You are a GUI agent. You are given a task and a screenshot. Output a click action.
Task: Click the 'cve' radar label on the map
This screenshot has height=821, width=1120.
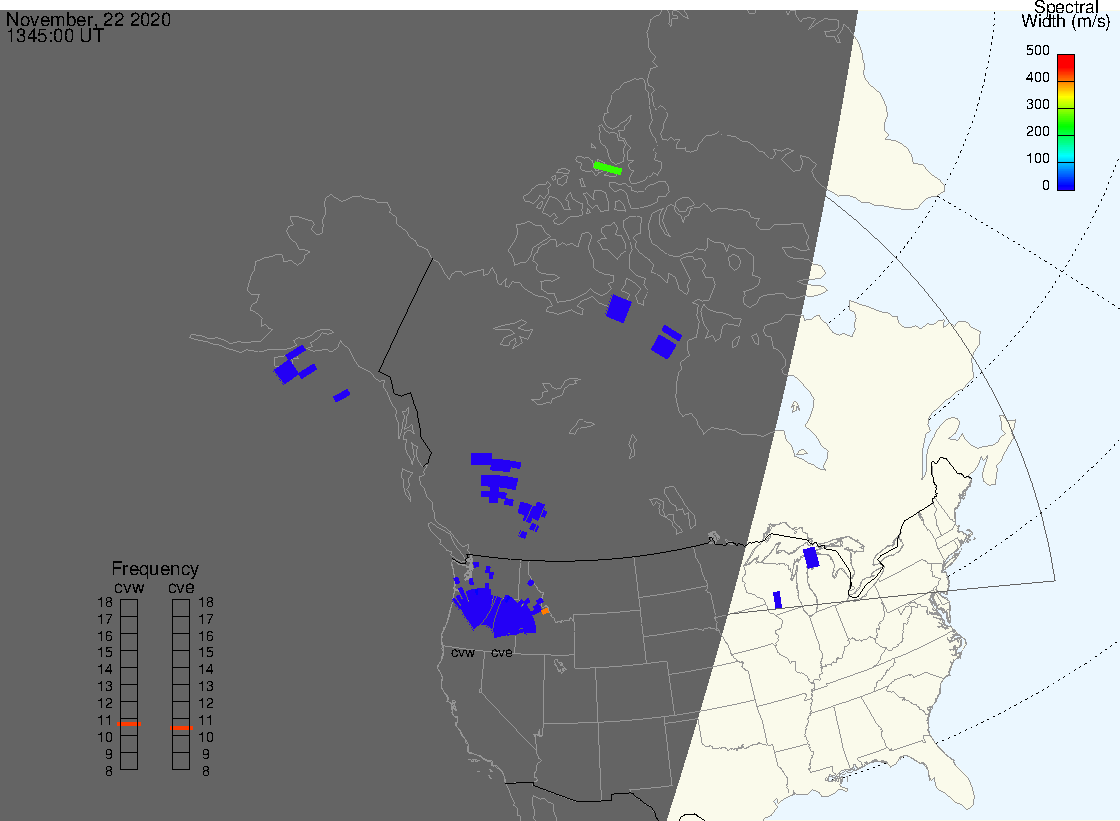point(501,653)
